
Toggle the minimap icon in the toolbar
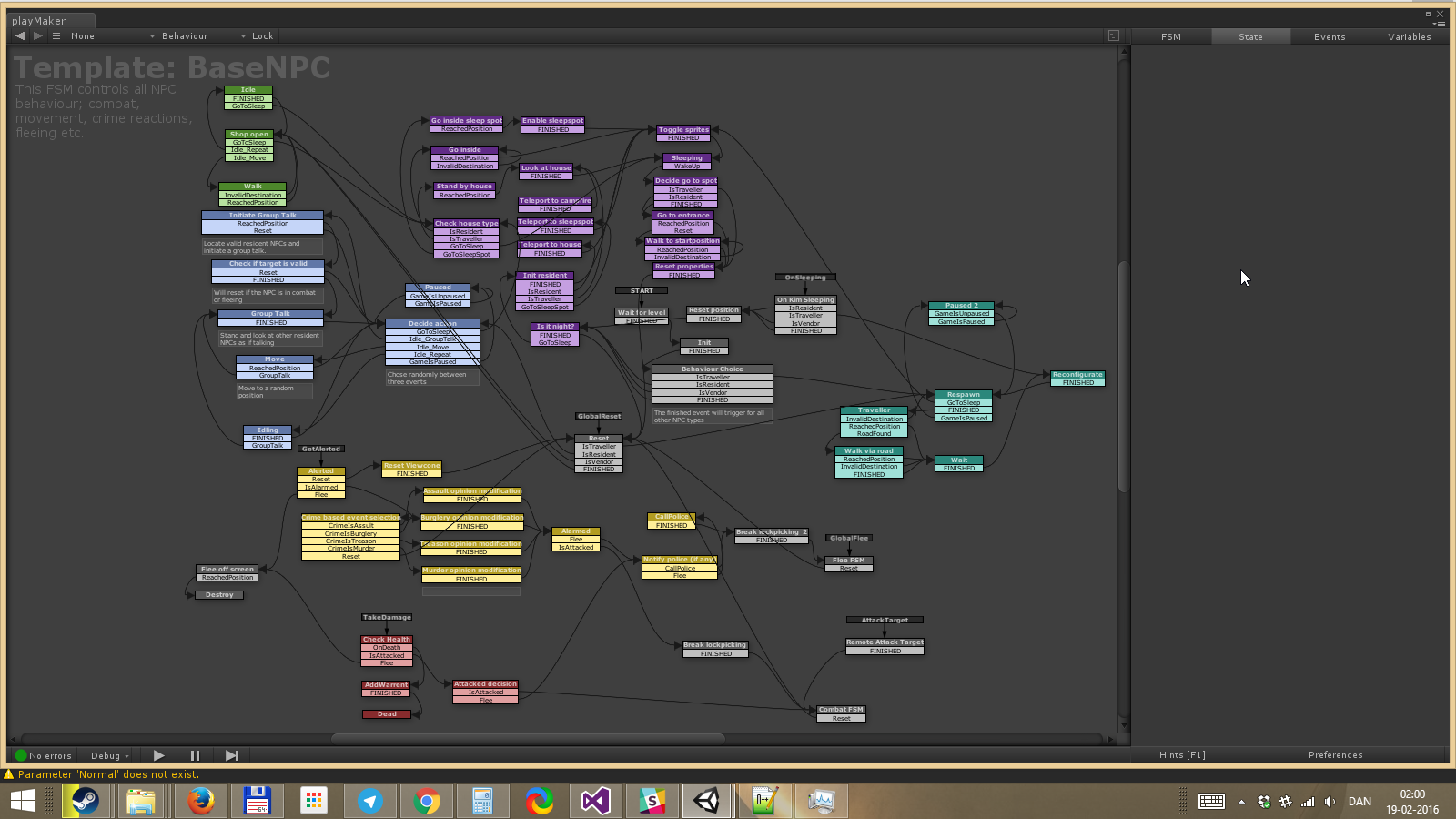1114,36
